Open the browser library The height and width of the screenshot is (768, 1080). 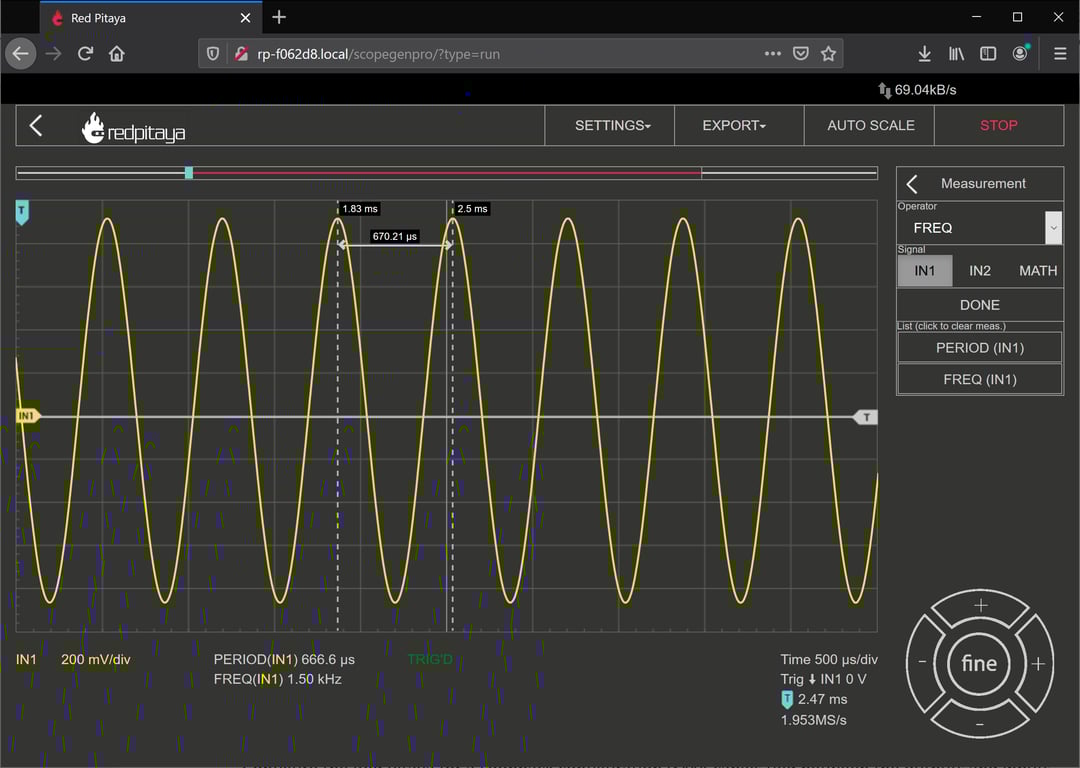(956, 54)
